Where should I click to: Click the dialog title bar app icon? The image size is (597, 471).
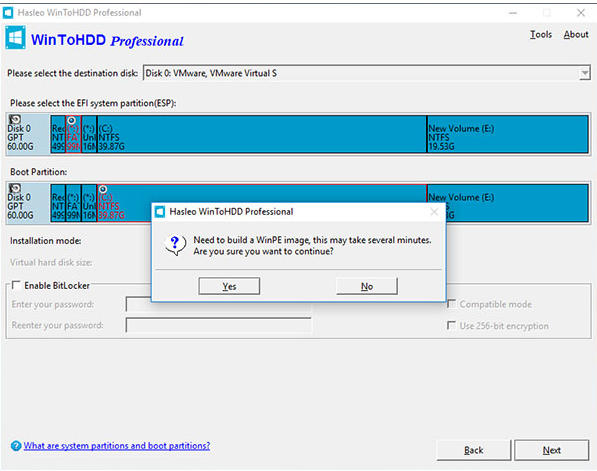(160, 212)
